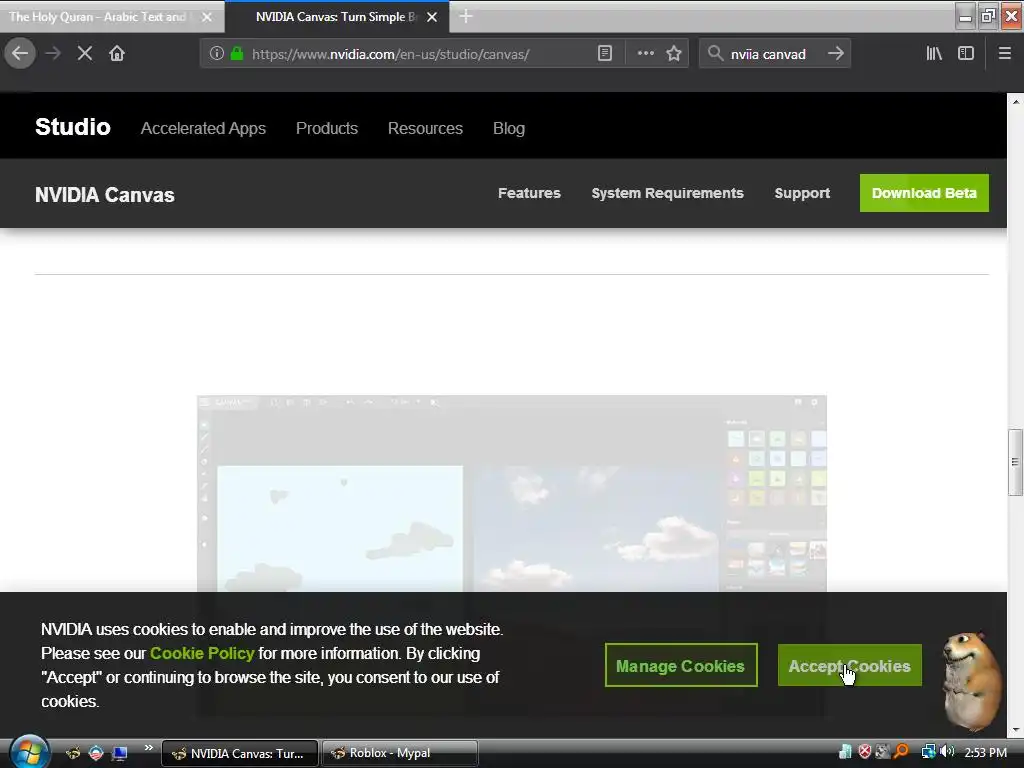Switch to Roblox - Mypal taskbar window
This screenshot has height=768, width=1024.
pyautogui.click(x=400, y=753)
